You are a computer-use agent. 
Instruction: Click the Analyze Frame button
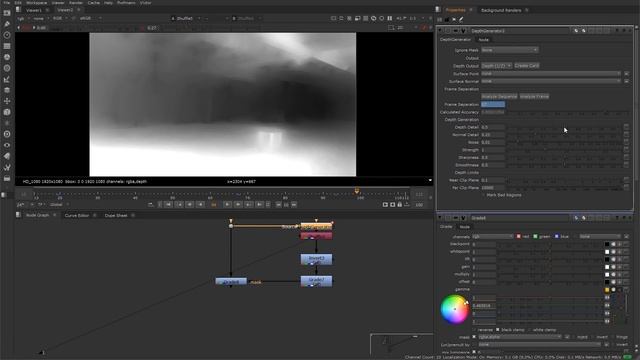tap(534, 96)
